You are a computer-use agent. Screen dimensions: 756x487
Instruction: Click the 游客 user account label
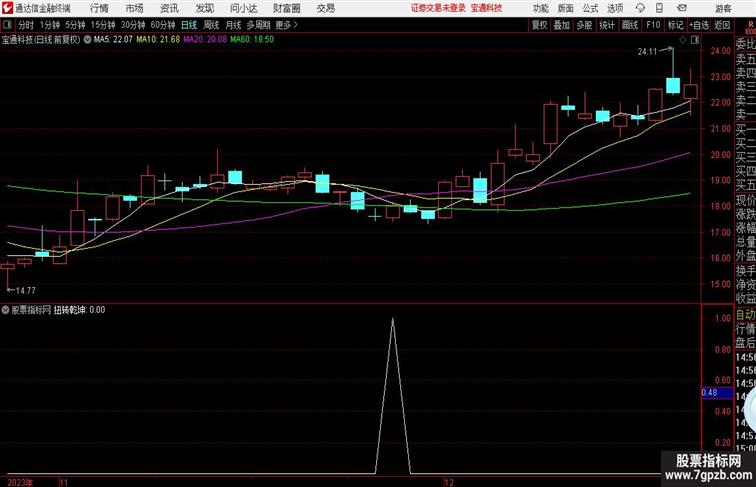point(723,9)
